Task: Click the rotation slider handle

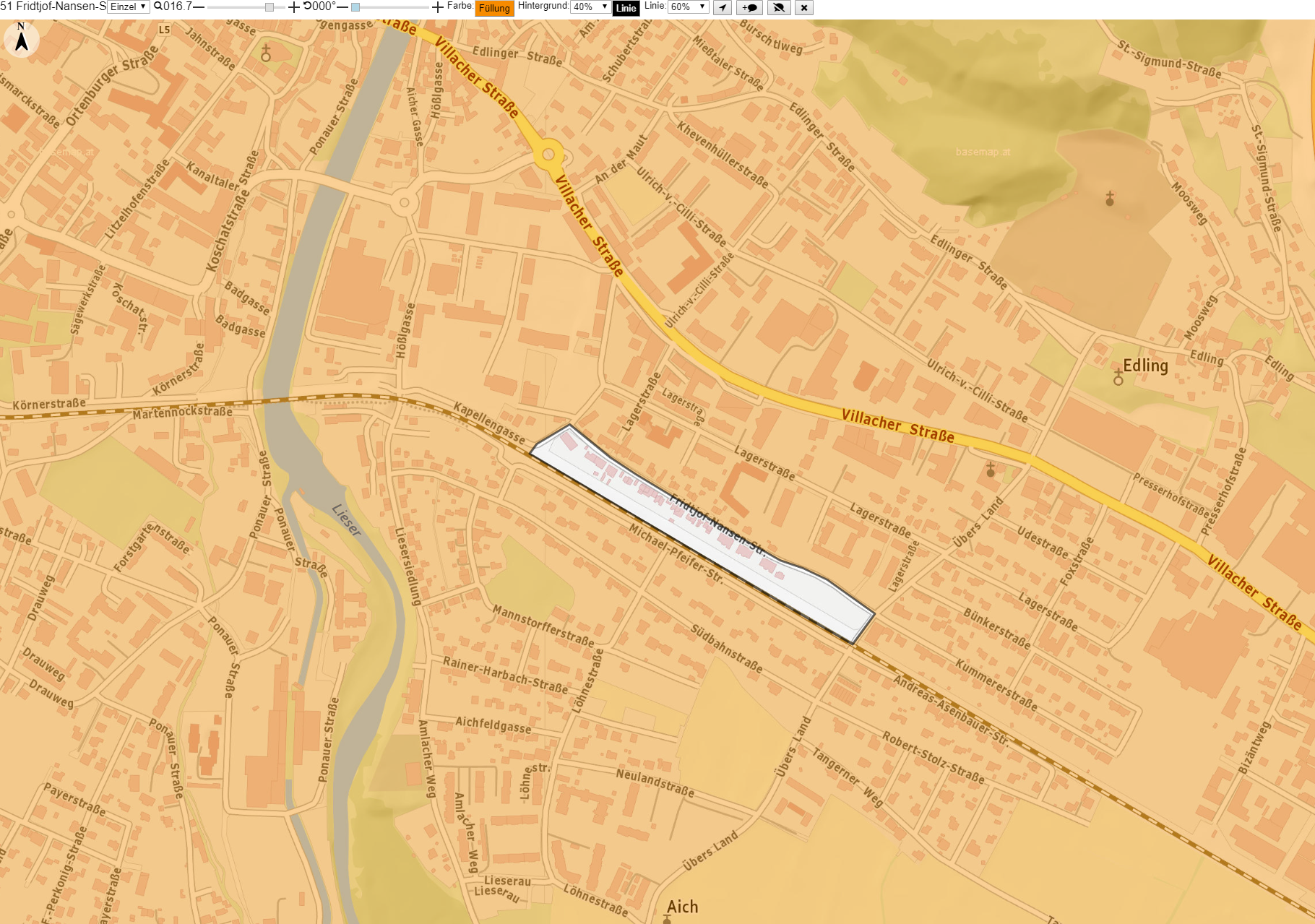Action: [355, 7]
